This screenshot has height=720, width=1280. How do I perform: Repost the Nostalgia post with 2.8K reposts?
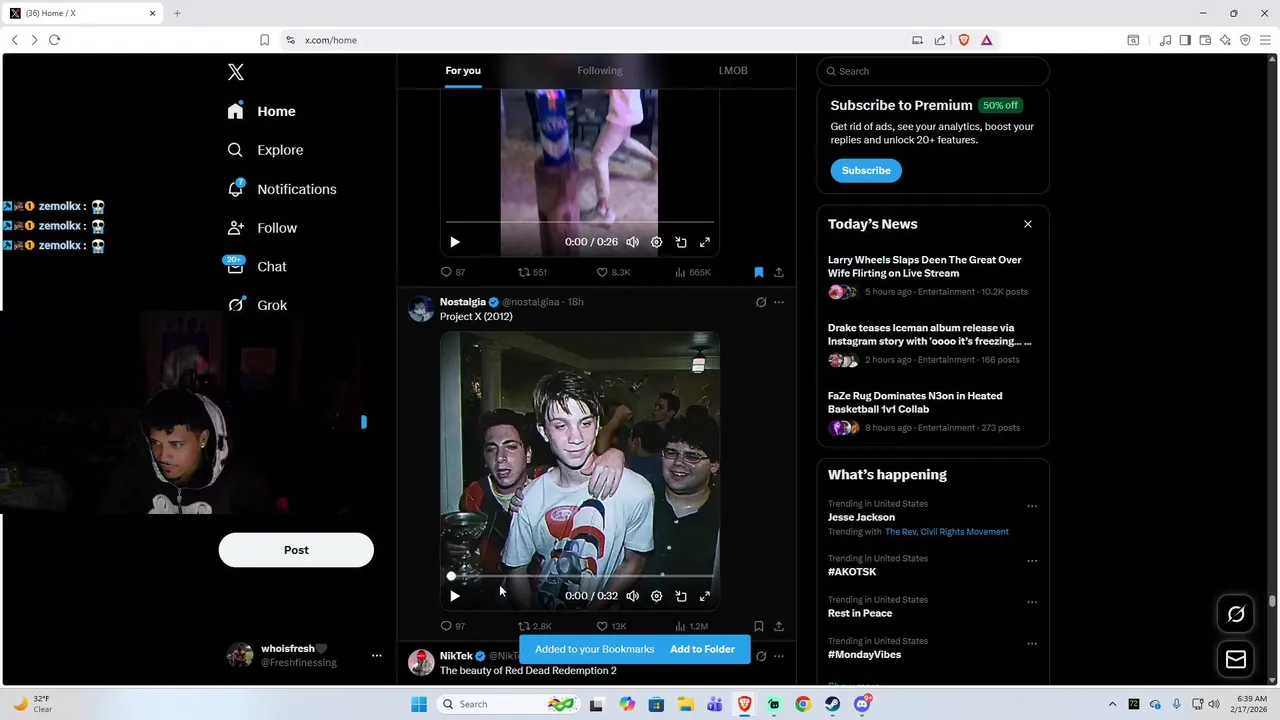coord(534,626)
